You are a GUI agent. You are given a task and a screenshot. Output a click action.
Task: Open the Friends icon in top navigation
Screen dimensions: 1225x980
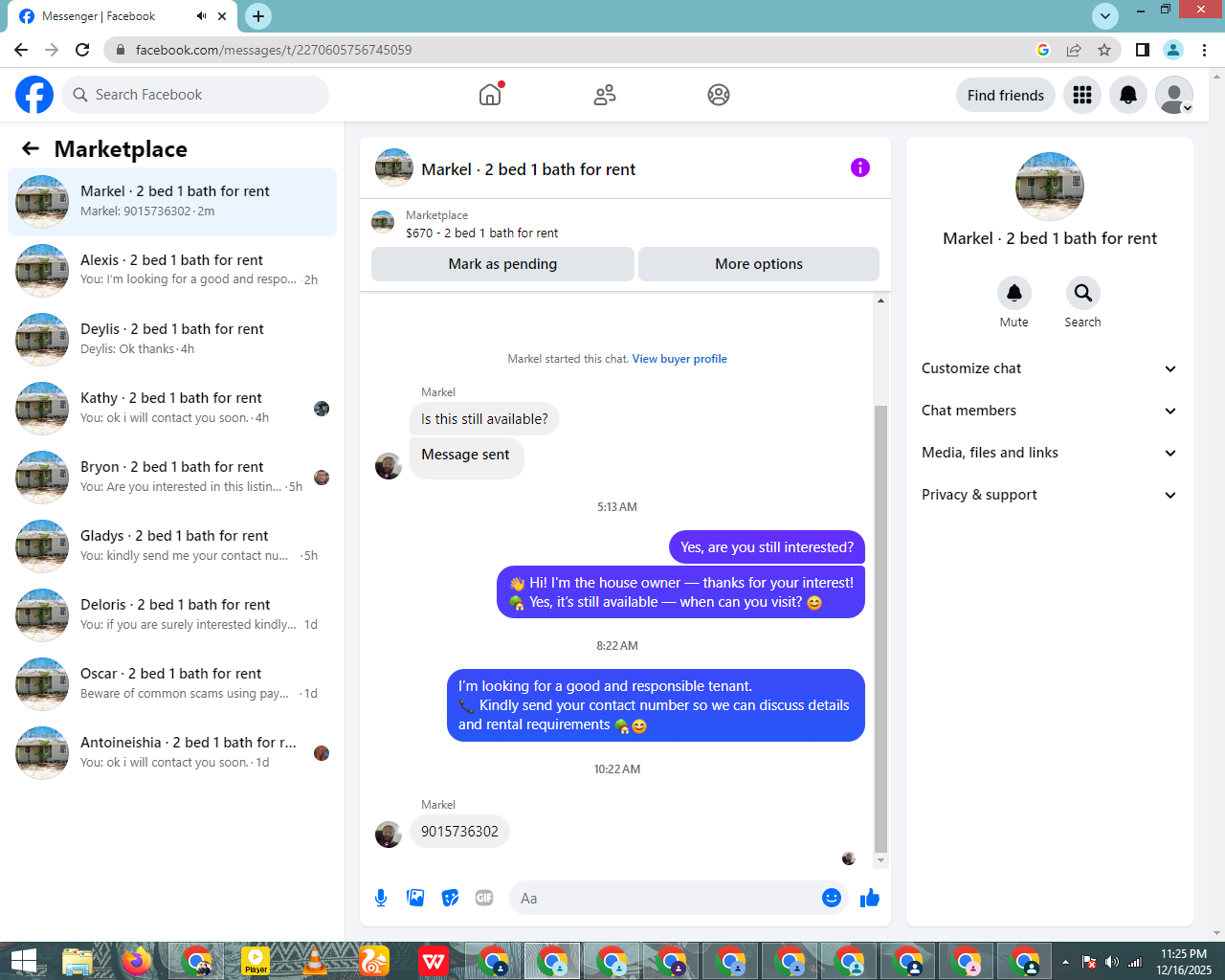click(605, 95)
